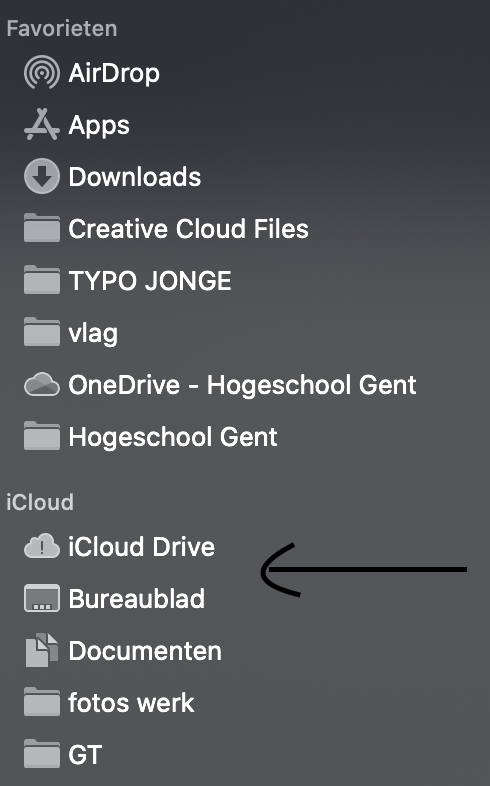
Task: Collapse the iCloud section header
Action: tap(40, 502)
